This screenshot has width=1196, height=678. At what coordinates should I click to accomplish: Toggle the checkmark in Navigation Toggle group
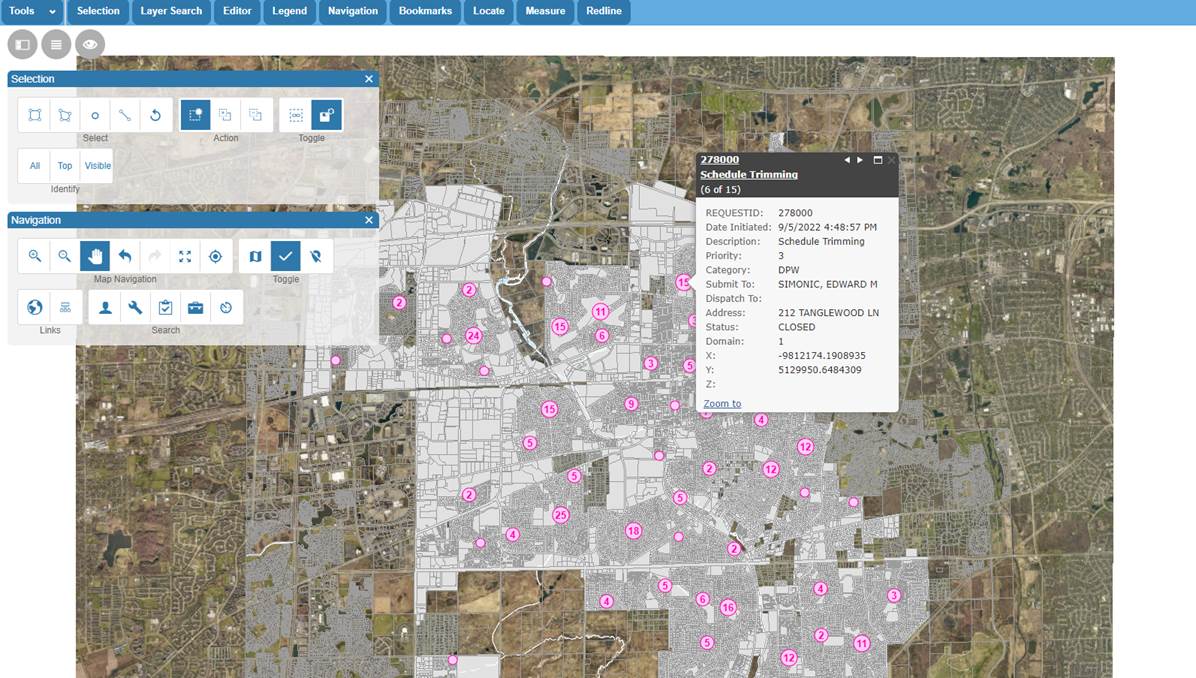point(286,256)
